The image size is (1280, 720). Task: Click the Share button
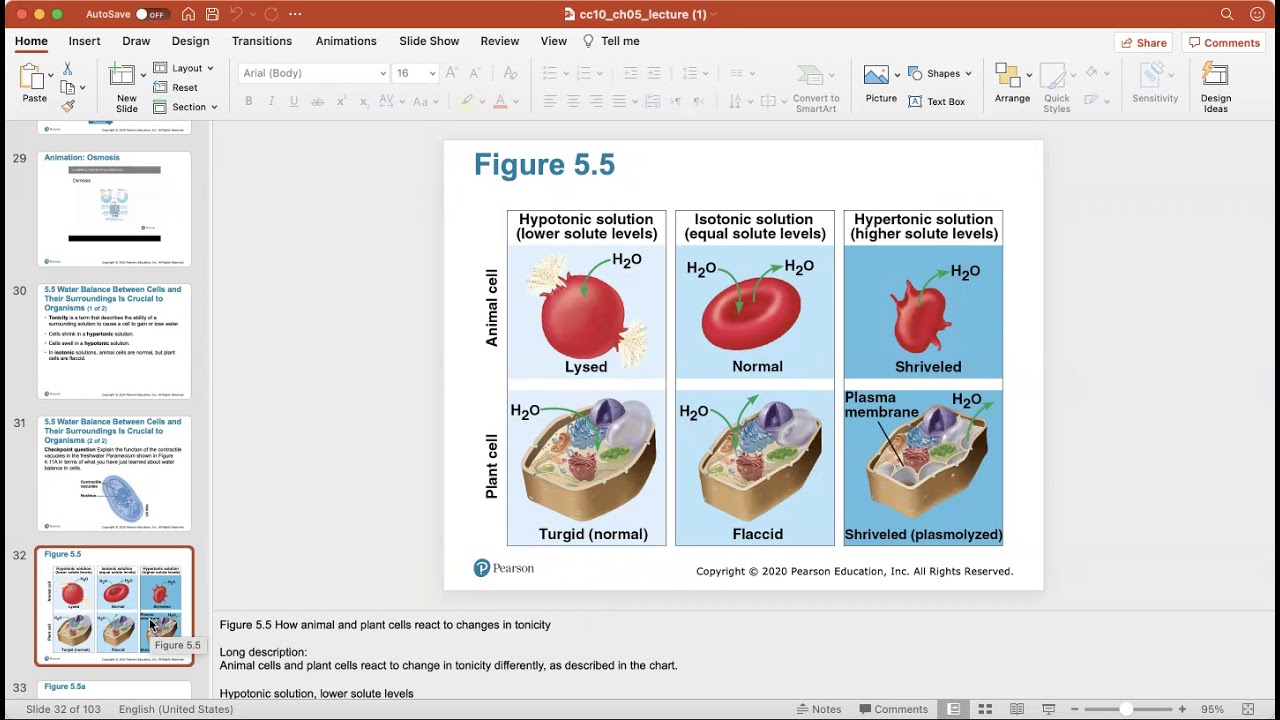(1143, 43)
